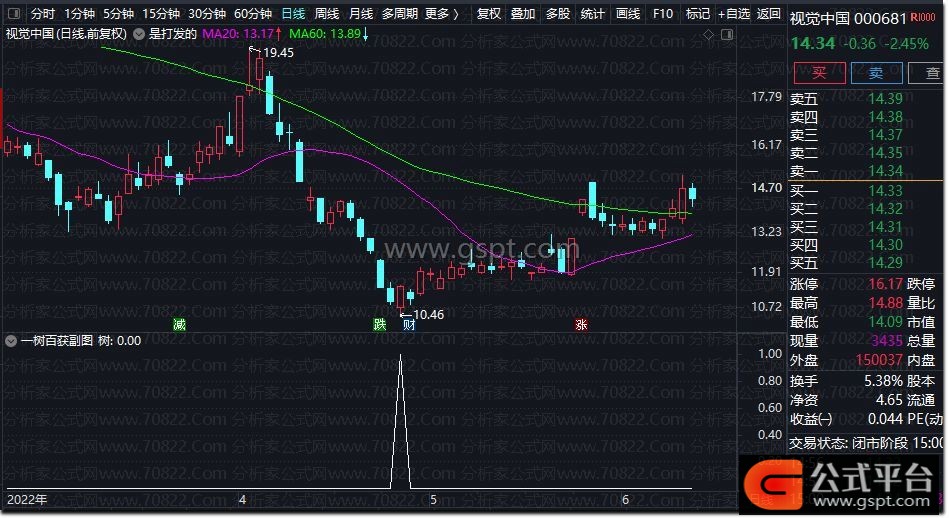Click the 交易状态 闭市阶段 status line
Image resolution: width=949 pixels, height=518 pixels.
(x=865, y=443)
